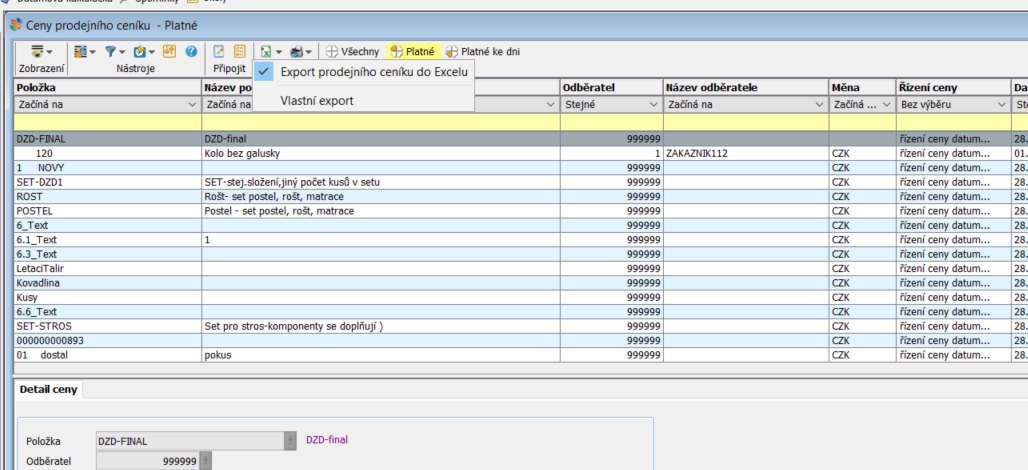Switch to the Detail ceny tab

[49, 389]
